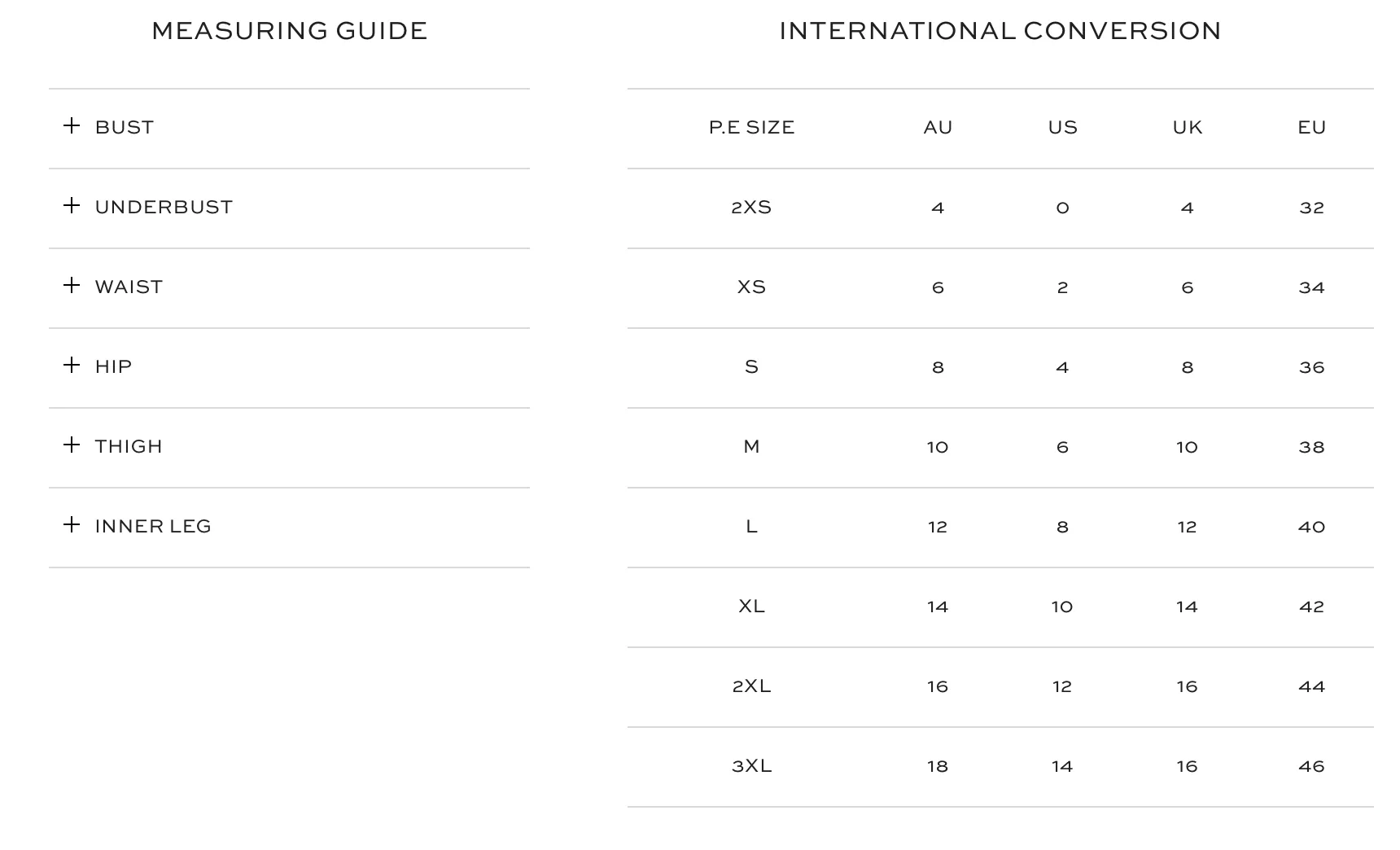Open the Thigh measuring guide label
Screen dimensions: 1400x850
coord(129,446)
